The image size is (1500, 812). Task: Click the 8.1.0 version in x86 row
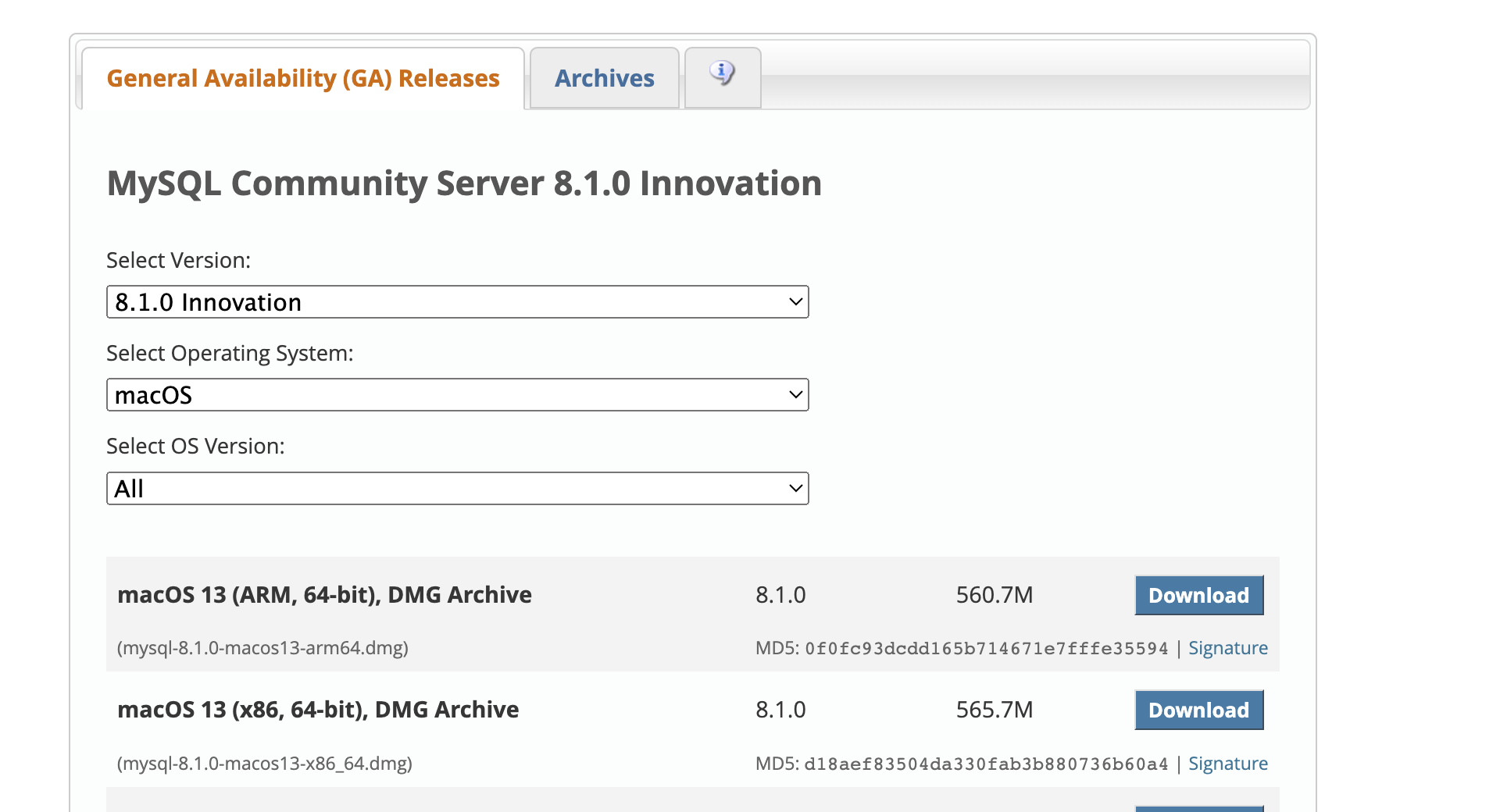pyautogui.click(x=780, y=710)
